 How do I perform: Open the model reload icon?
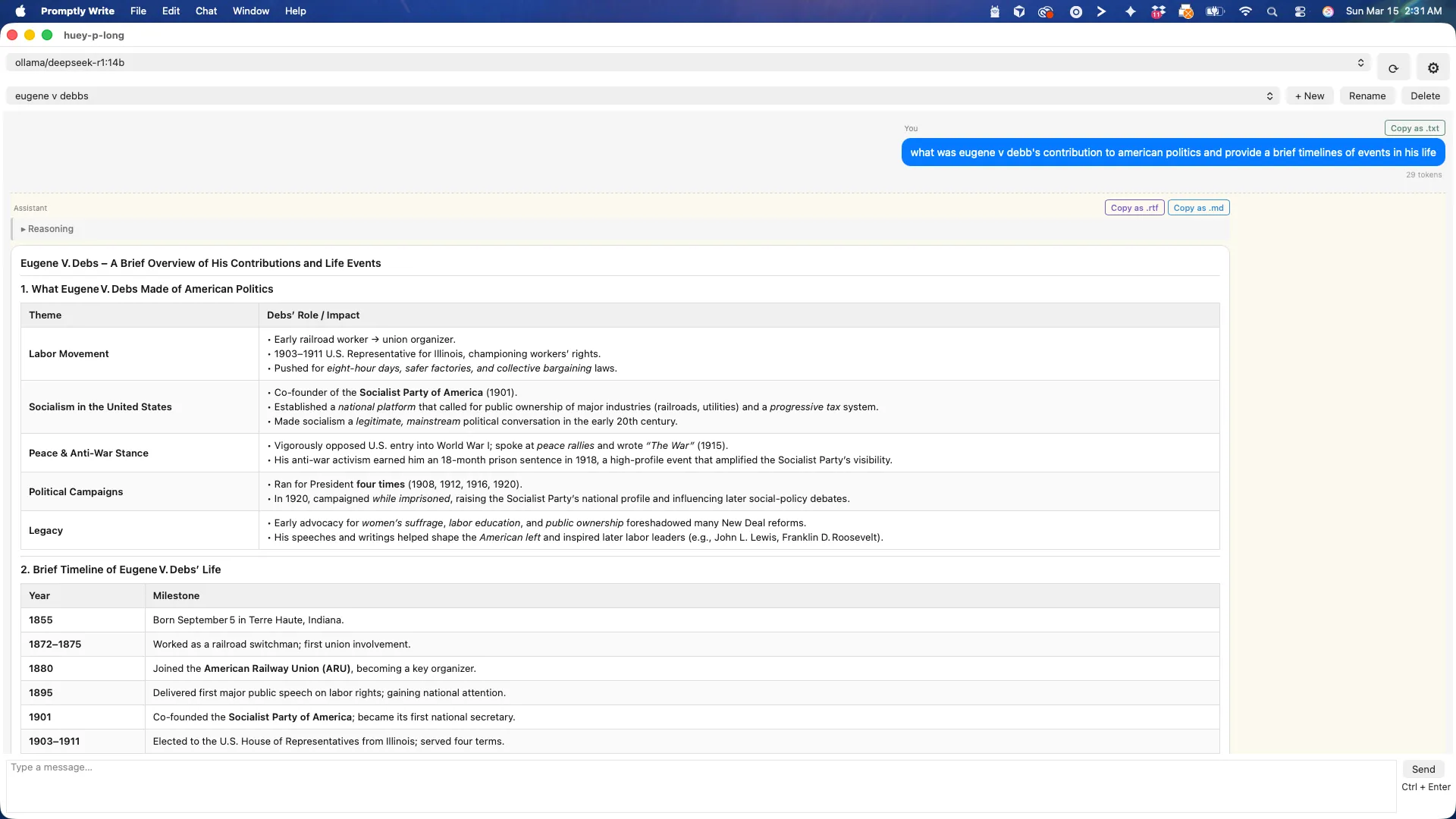(1394, 67)
